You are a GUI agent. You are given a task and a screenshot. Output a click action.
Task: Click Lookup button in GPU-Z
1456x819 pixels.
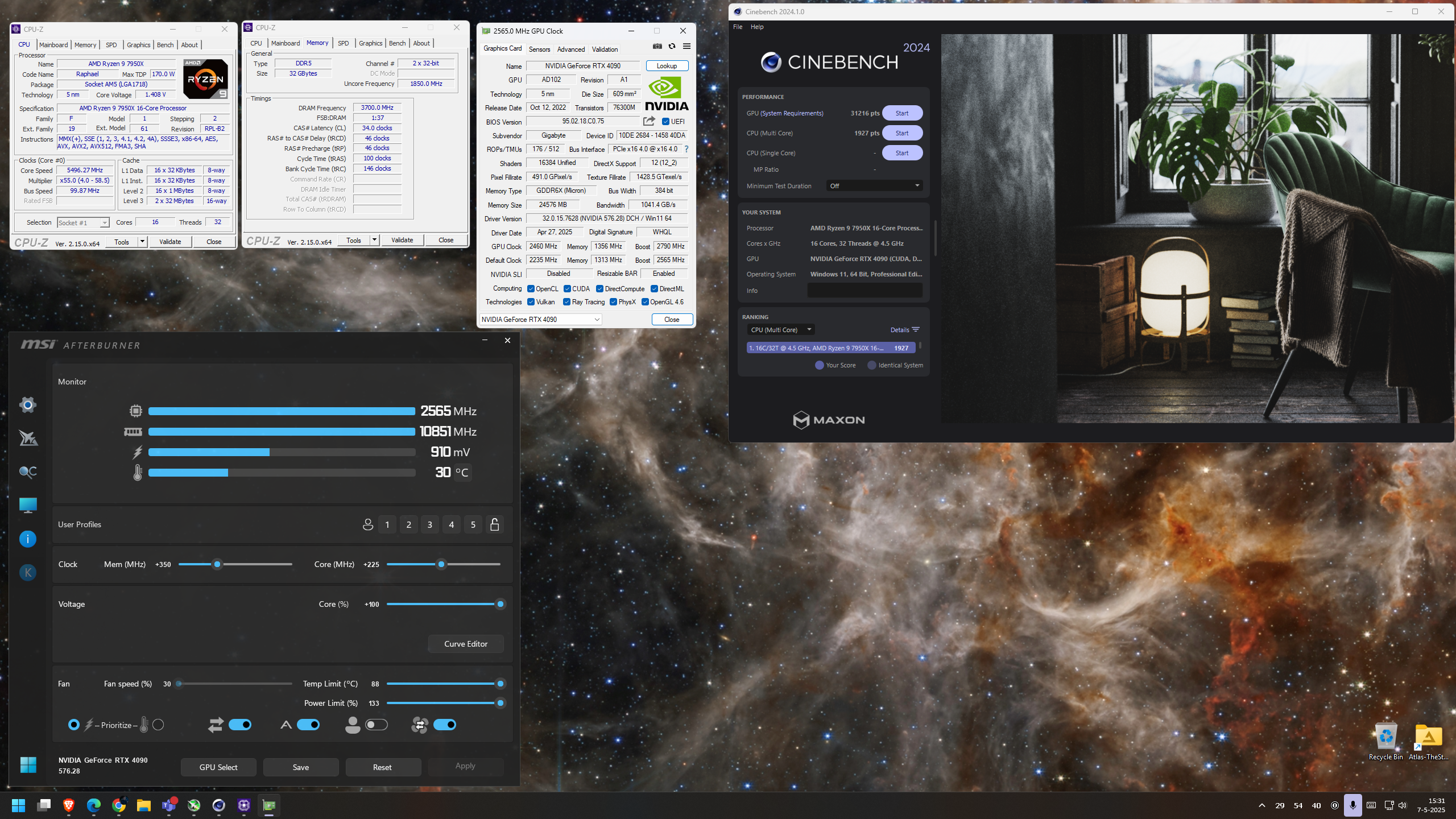click(x=667, y=66)
